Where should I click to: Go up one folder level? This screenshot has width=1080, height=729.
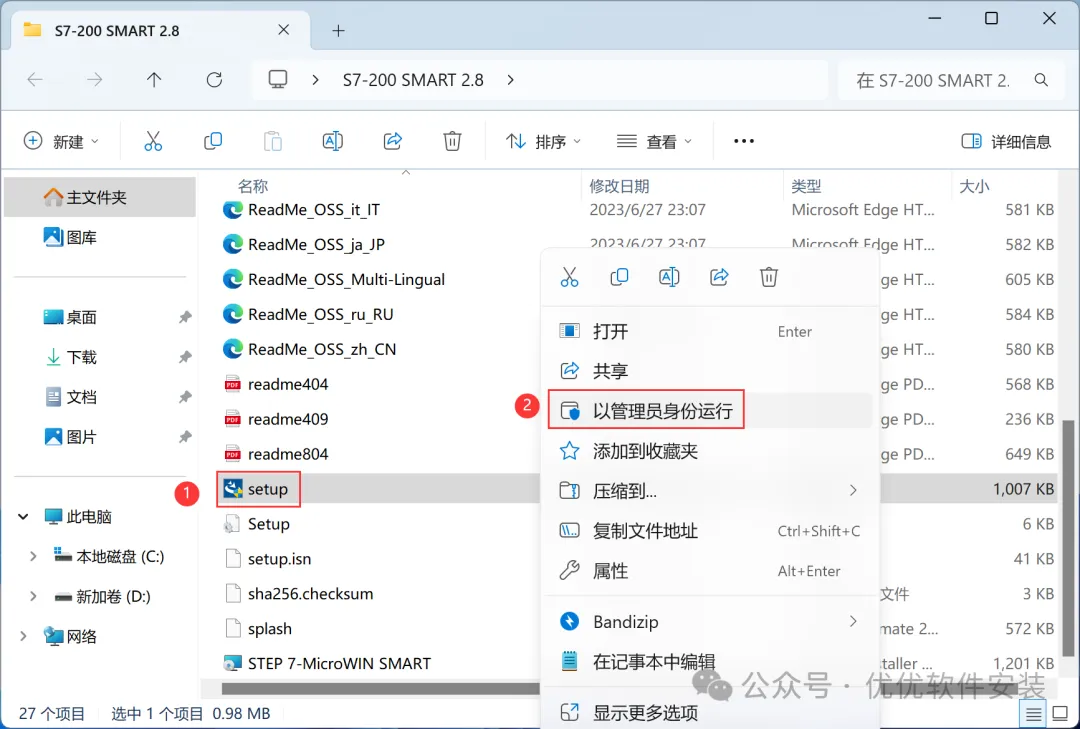tap(154, 80)
